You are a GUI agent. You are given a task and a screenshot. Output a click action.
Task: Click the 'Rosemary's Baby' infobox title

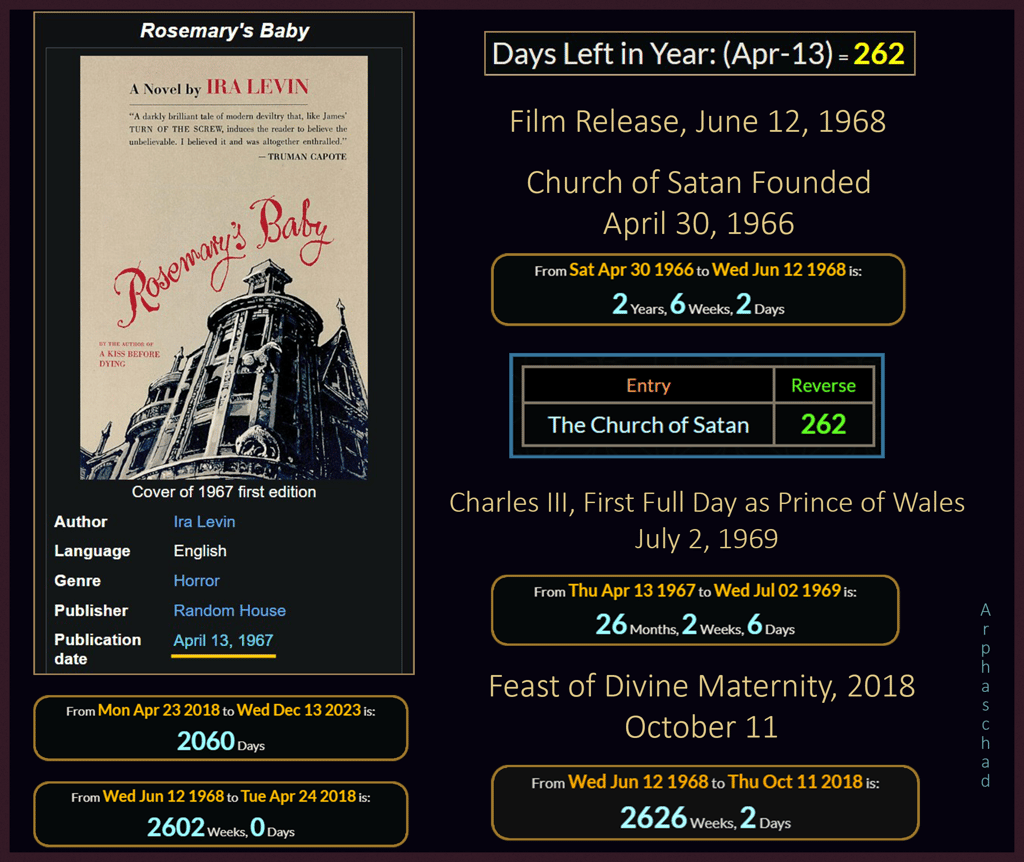coord(224,31)
